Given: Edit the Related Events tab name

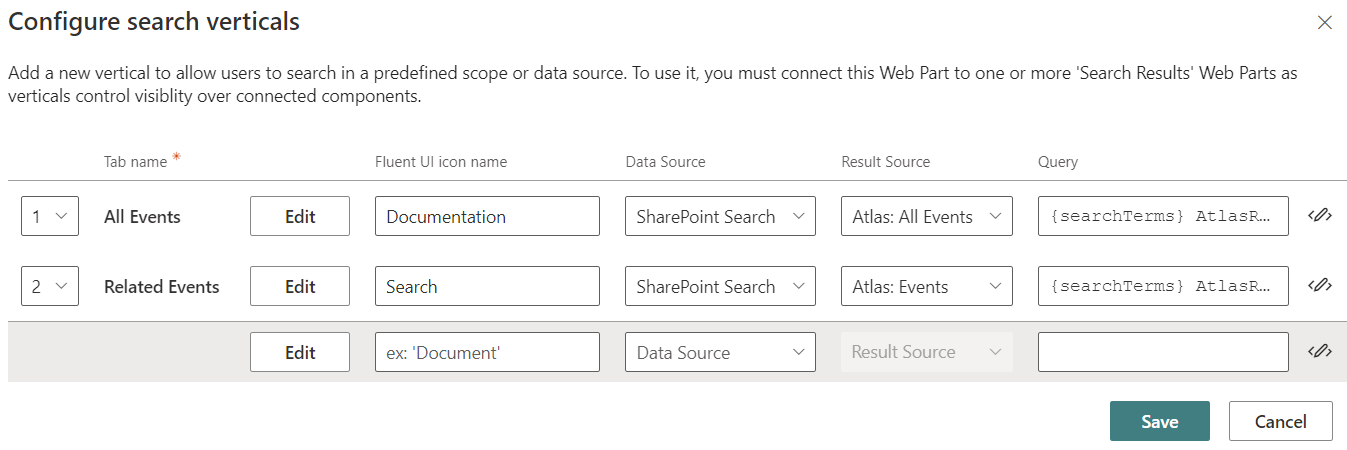Looking at the screenshot, I should tap(300, 286).
